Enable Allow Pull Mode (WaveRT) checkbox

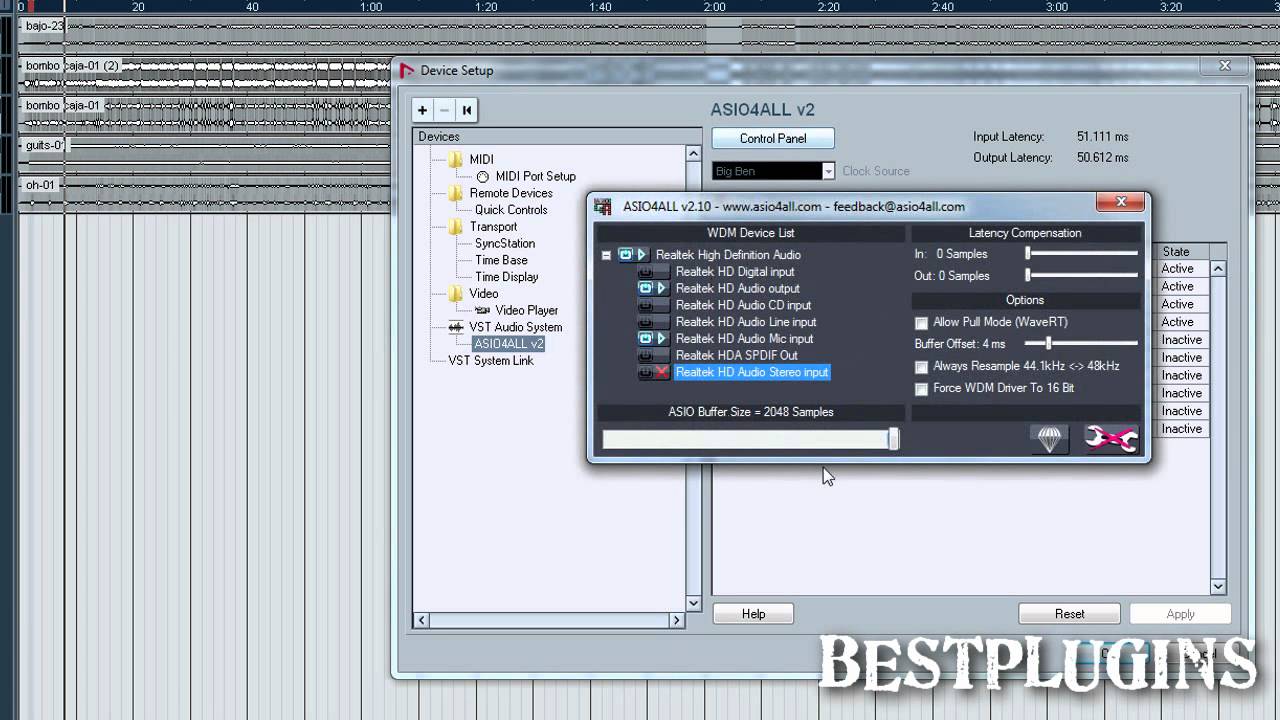coord(921,323)
